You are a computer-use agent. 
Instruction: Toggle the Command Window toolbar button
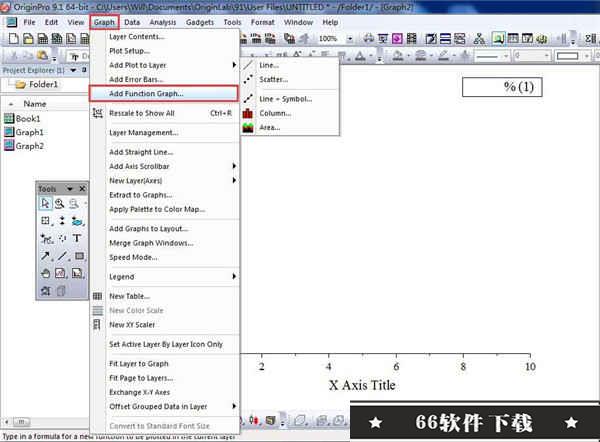pyautogui.click(x=527, y=38)
